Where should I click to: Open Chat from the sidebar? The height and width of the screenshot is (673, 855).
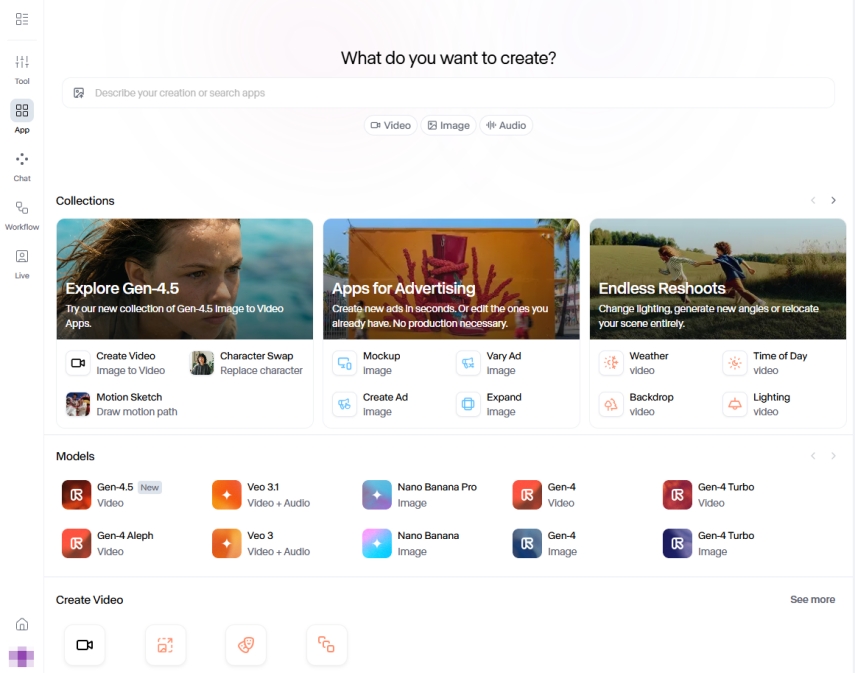click(x=22, y=167)
